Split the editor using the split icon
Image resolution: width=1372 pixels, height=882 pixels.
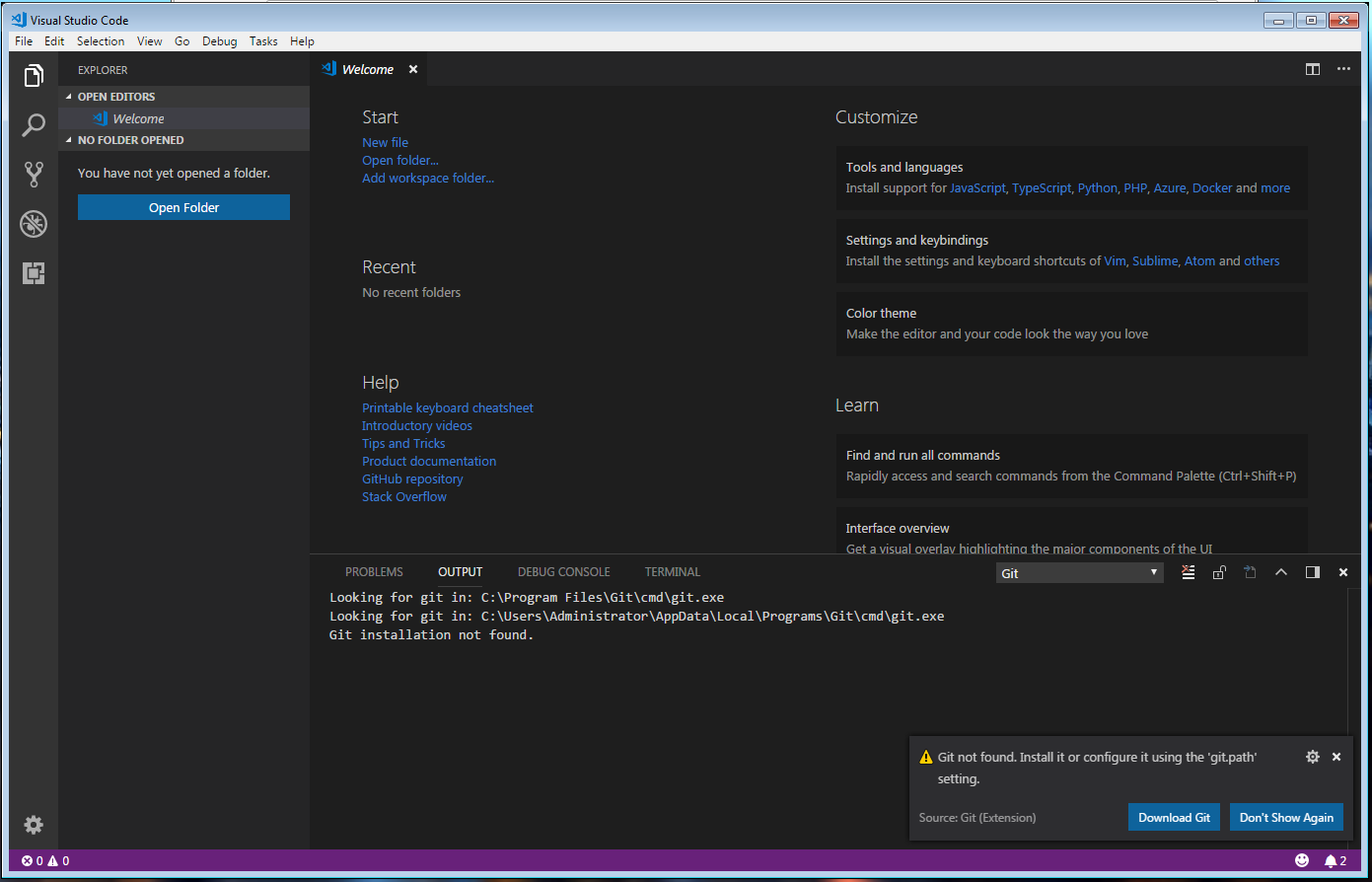click(1312, 69)
